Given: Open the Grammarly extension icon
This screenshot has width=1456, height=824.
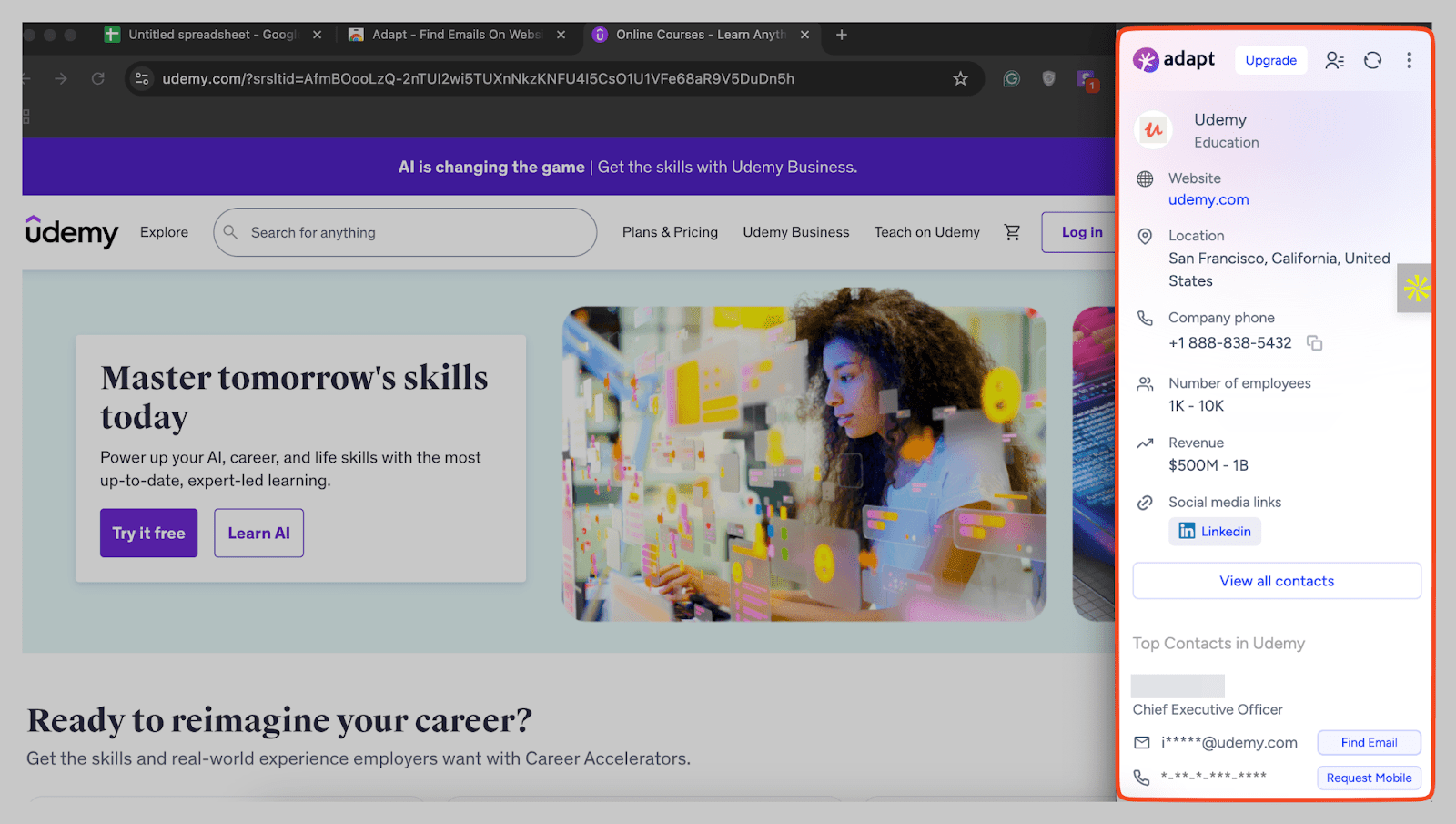Looking at the screenshot, I should 1011,79.
